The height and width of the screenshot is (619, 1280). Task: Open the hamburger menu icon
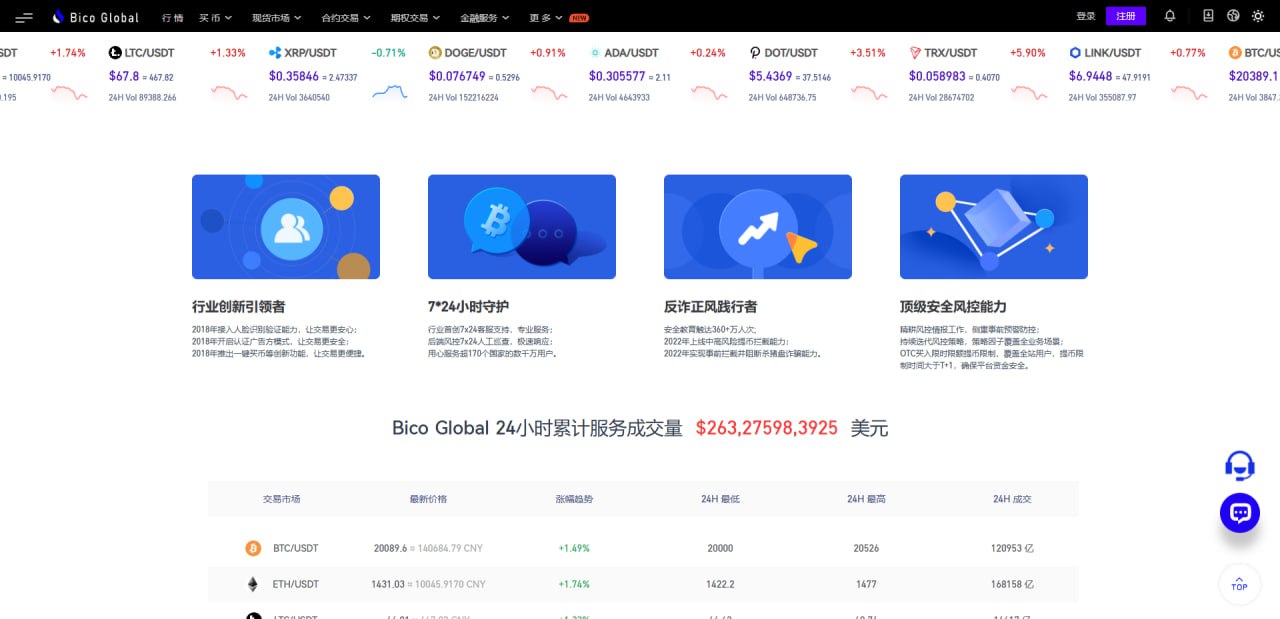pyautogui.click(x=24, y=17)
